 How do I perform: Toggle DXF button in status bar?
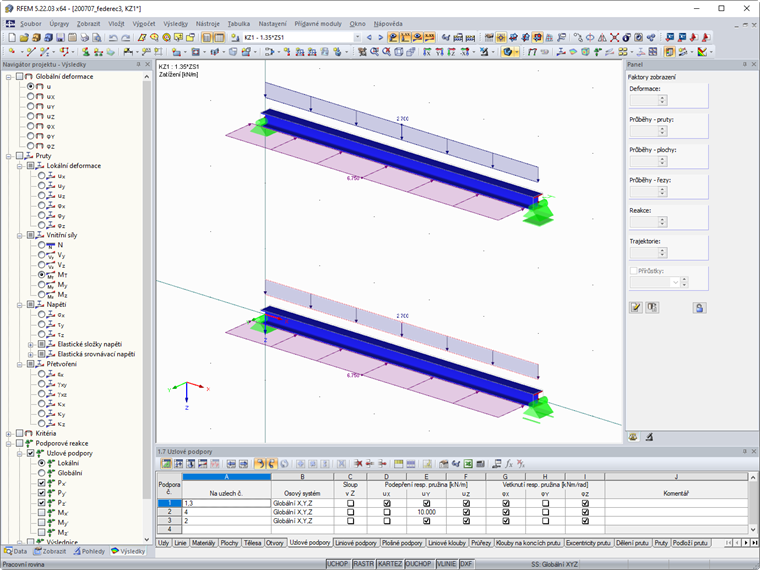tap(466, 564)
